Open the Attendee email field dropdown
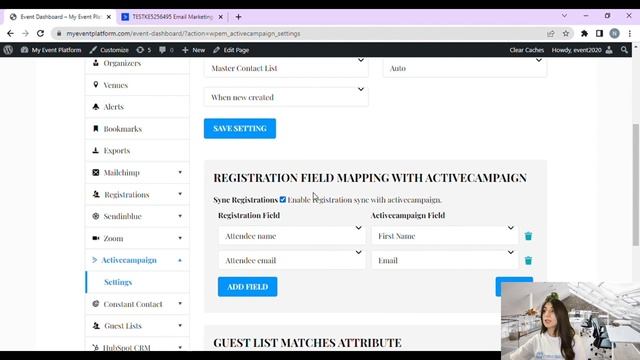The height and width of the screenshot is (360, 640). 291,260
